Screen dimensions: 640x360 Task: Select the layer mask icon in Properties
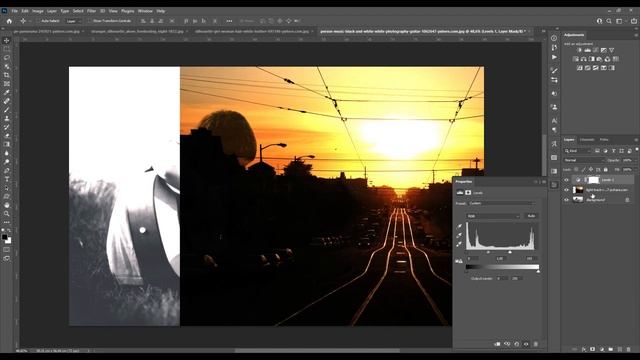[x=468, y=193]
